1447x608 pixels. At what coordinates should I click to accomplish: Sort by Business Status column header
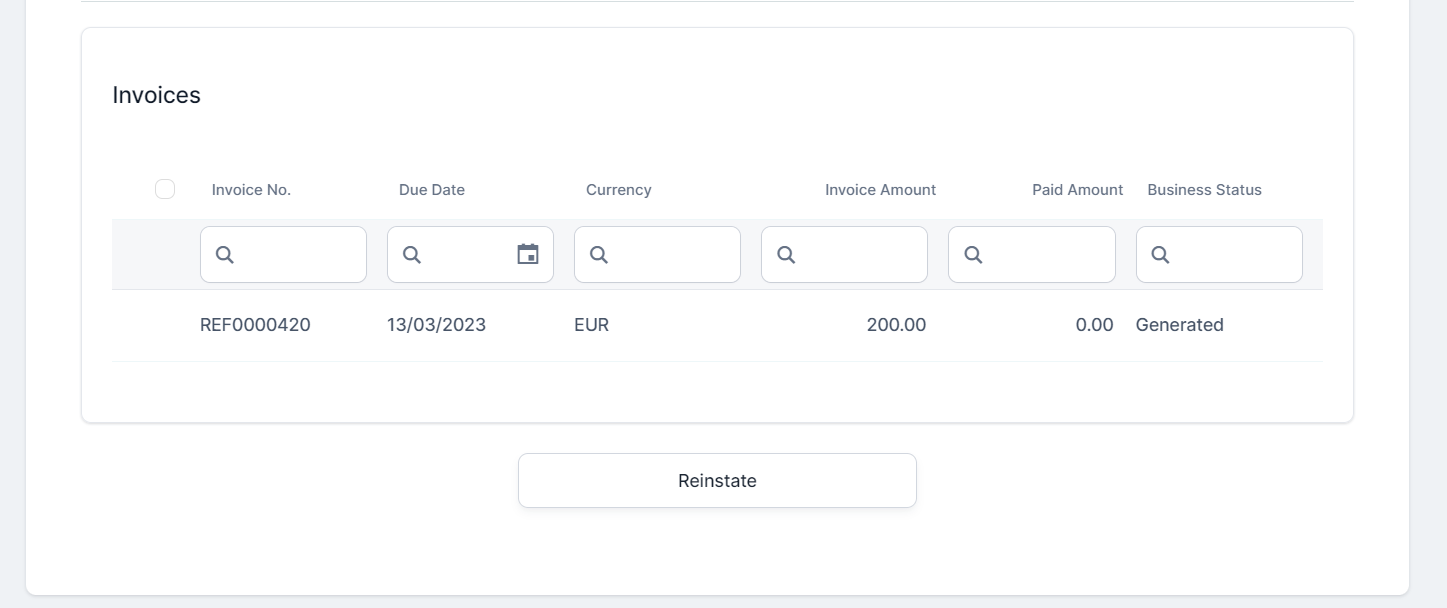1204,190
